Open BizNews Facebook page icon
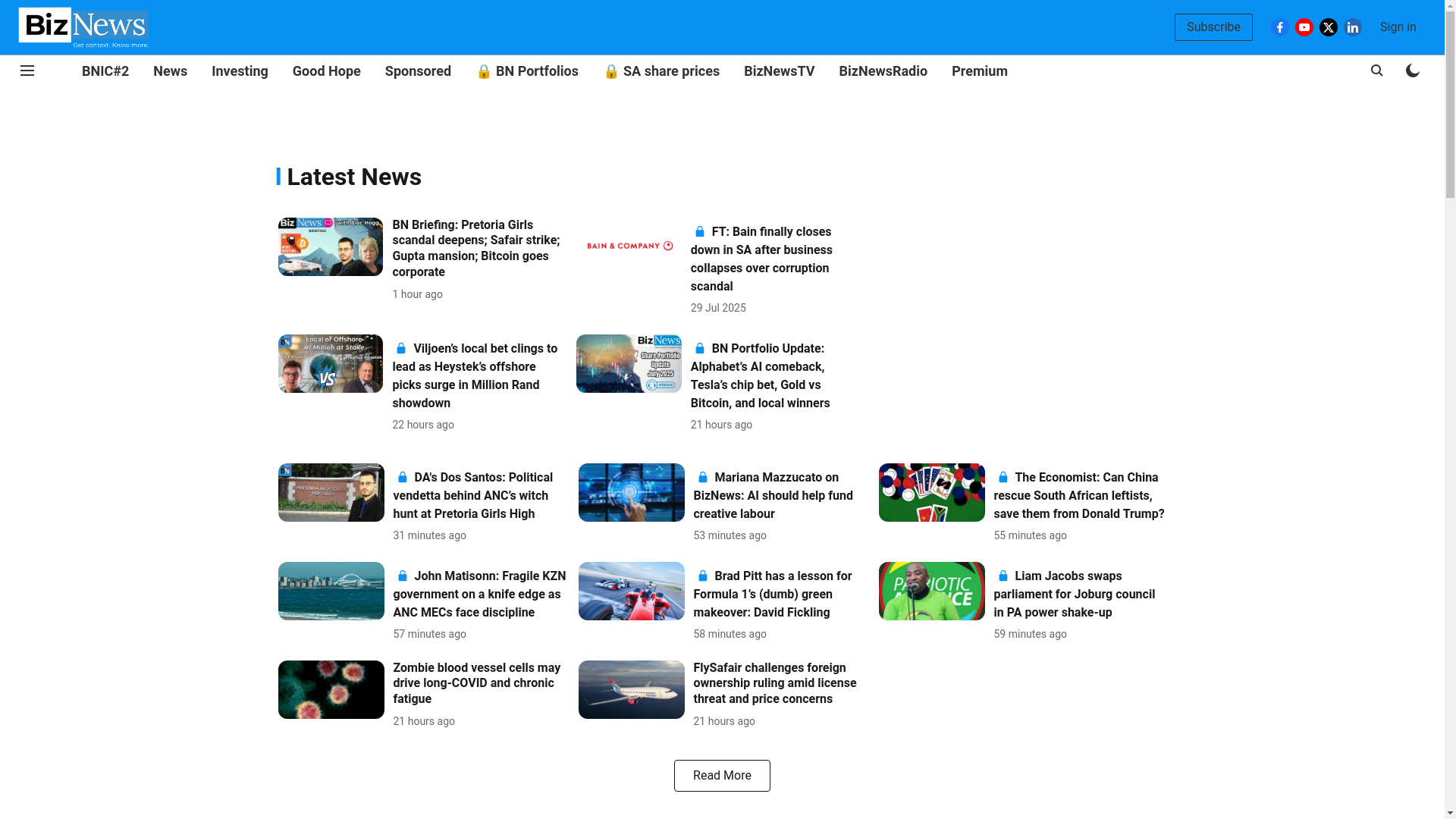The width and height of the screenshot is (1456, 819). coord(1280,27)
